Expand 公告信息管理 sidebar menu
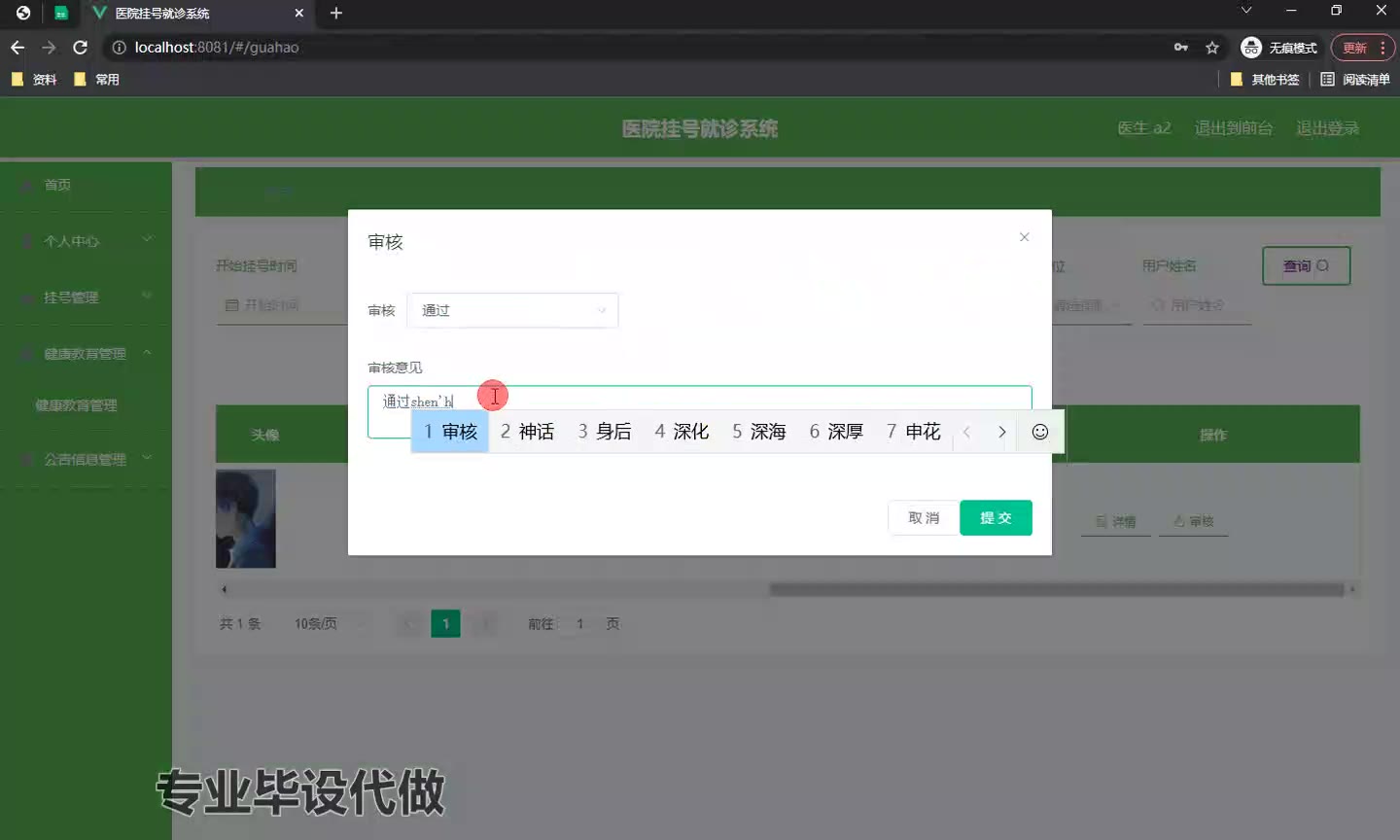This screenshot has width=1400, height=840. (x=86, y=459)
